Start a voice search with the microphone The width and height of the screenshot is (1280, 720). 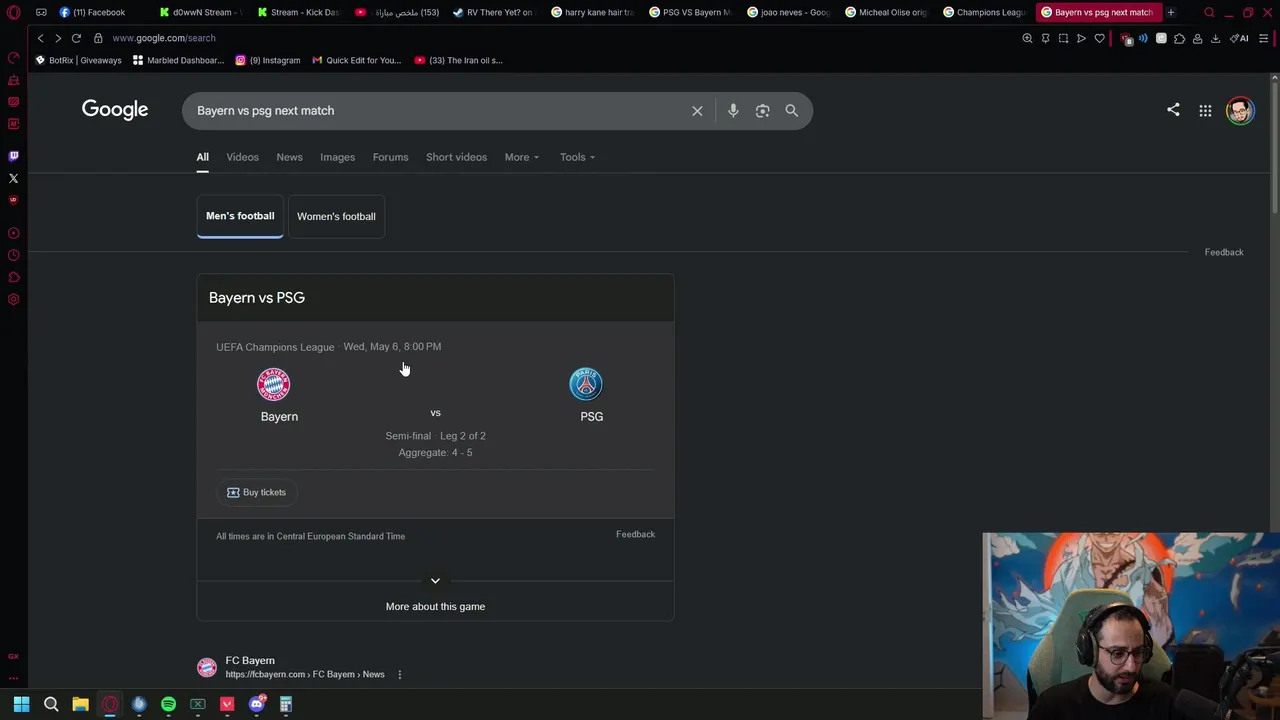[x=733, y=111]
